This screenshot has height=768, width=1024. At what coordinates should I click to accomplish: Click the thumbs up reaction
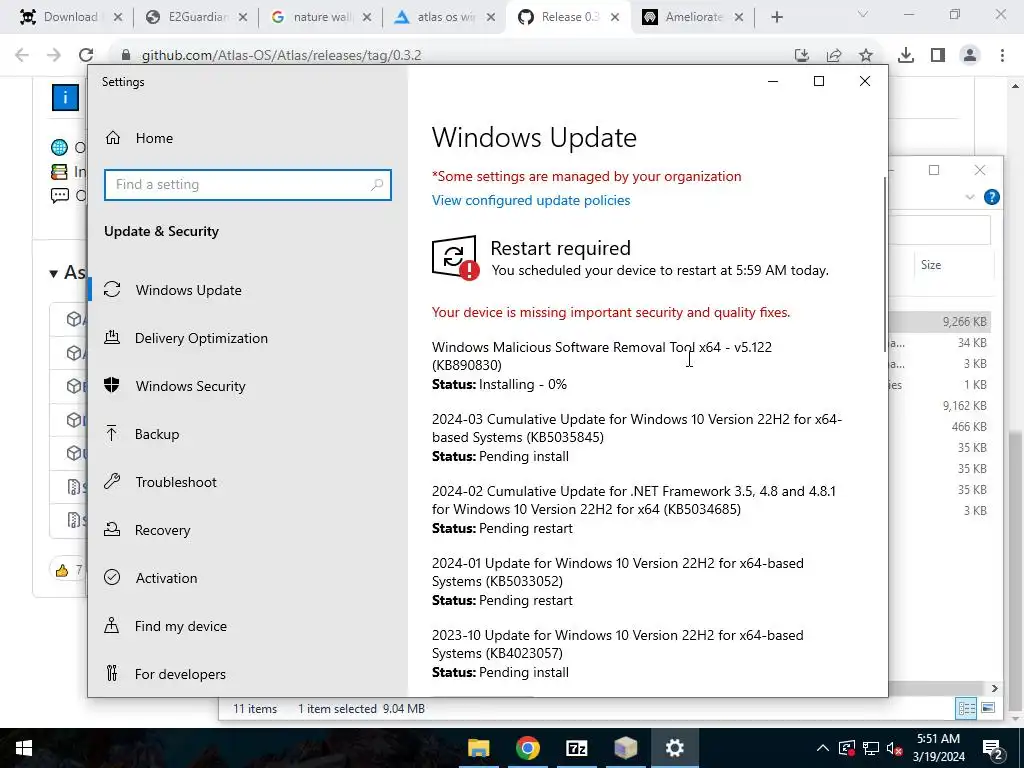[62, 570]
